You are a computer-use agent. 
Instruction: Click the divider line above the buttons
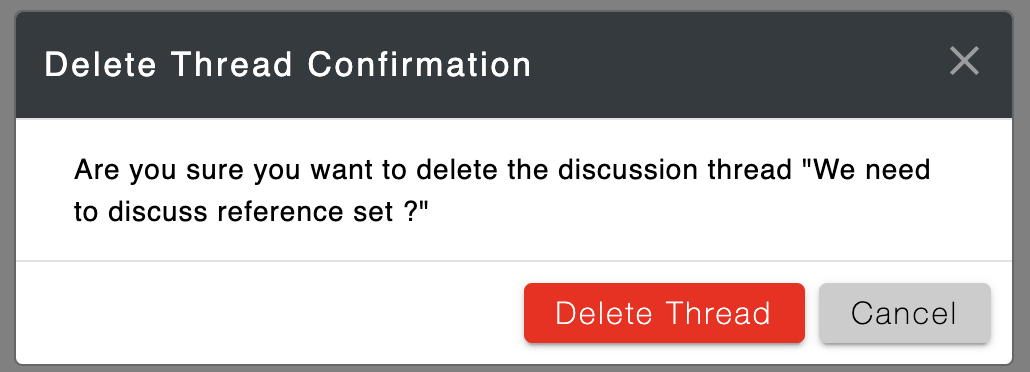click(x=514, y=261)
